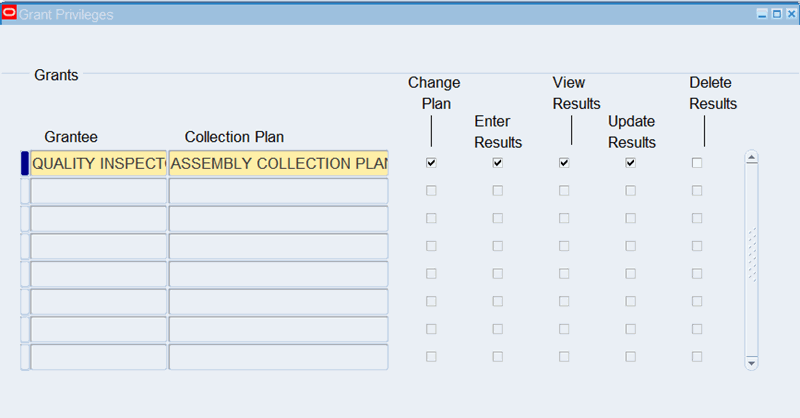Click scrollbar down arrow in Grants list
Image resolution: width=800 pixels, height=418 pixels.
[752, 363]
